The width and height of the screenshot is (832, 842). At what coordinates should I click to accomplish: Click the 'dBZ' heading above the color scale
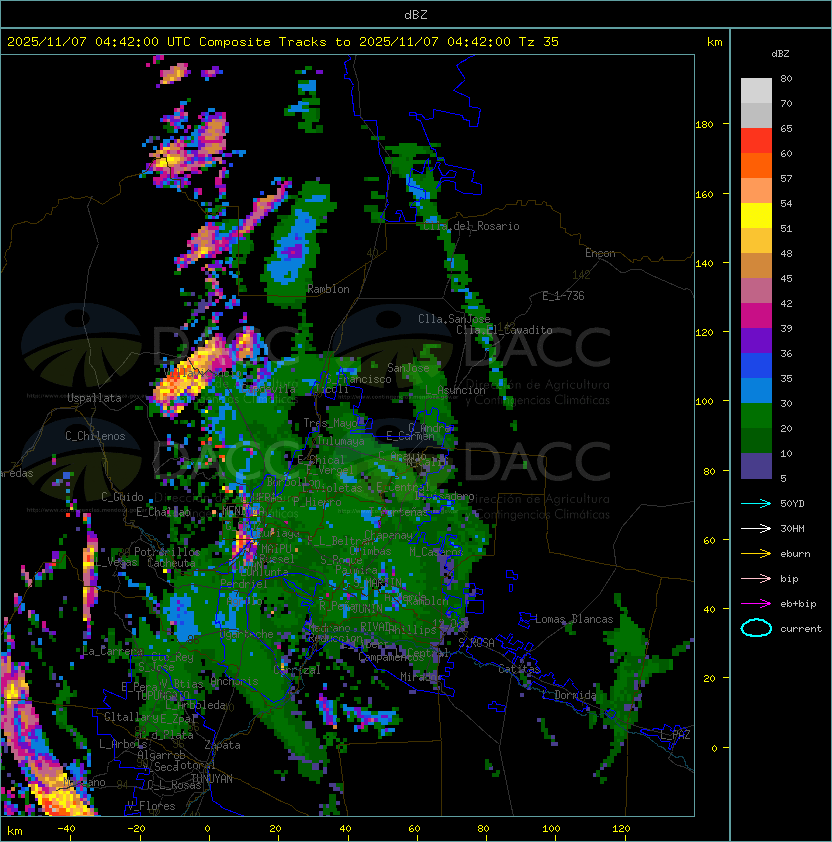[x=780, y=54]
